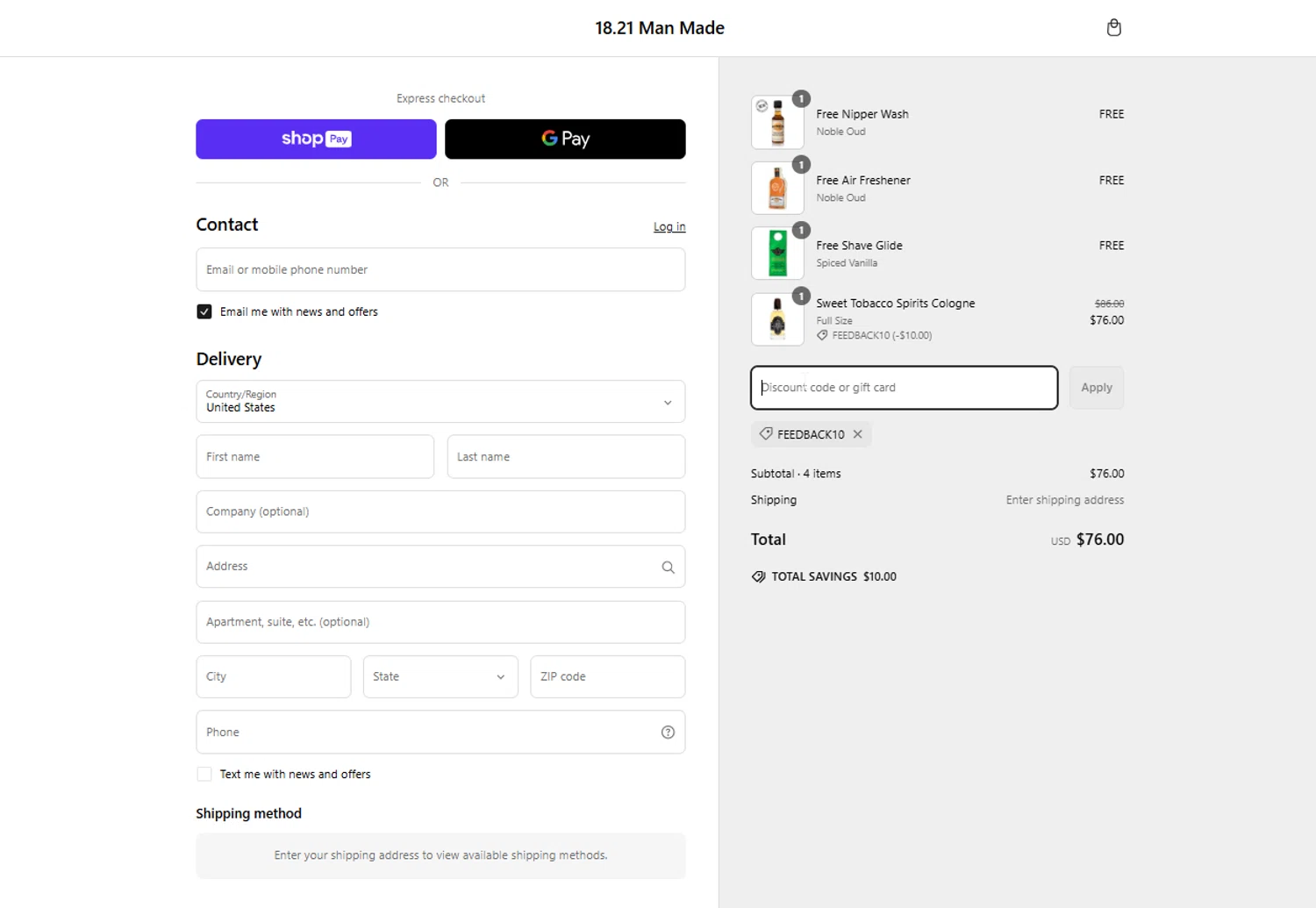Screen dimensions: 1316x908
Task: Click the "Free Air Freshener" item name
Action: point(863,180)
